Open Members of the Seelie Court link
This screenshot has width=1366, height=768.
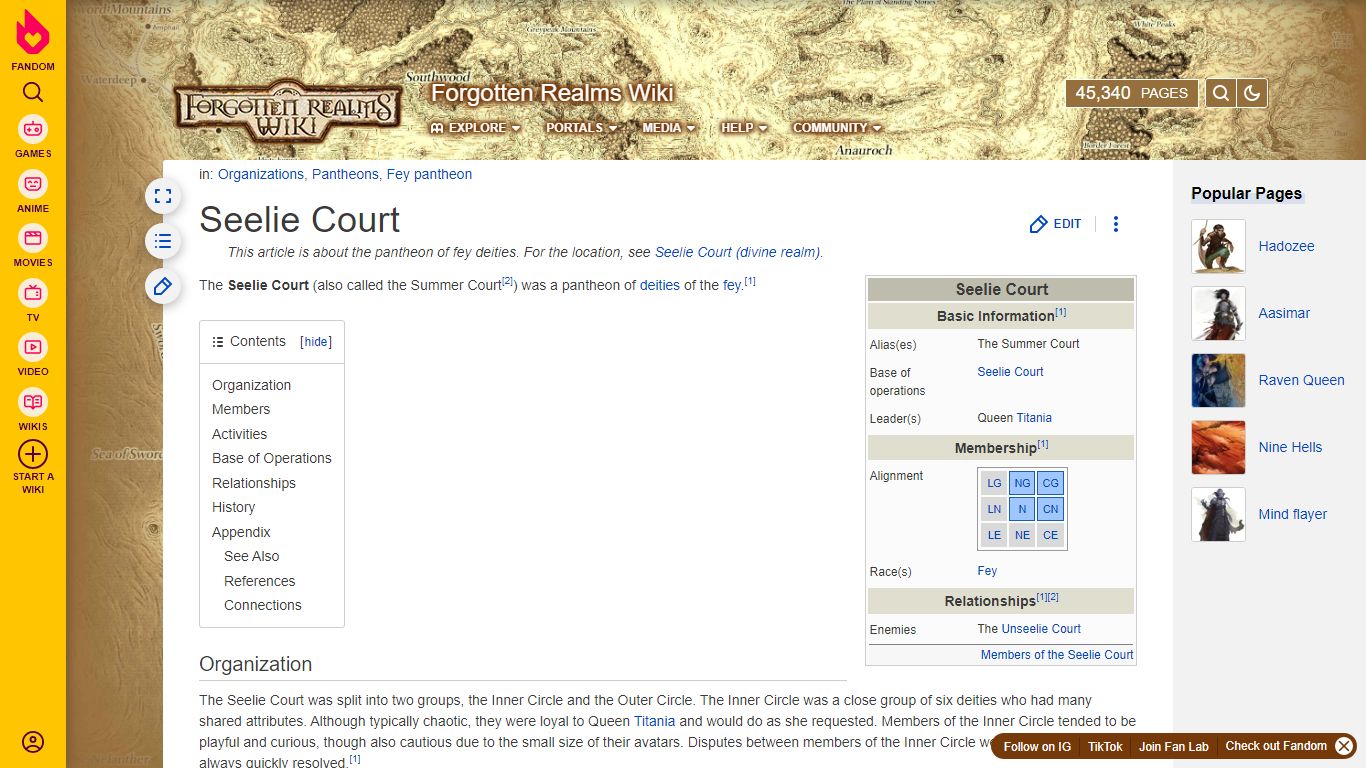(x=1057, y=655)
